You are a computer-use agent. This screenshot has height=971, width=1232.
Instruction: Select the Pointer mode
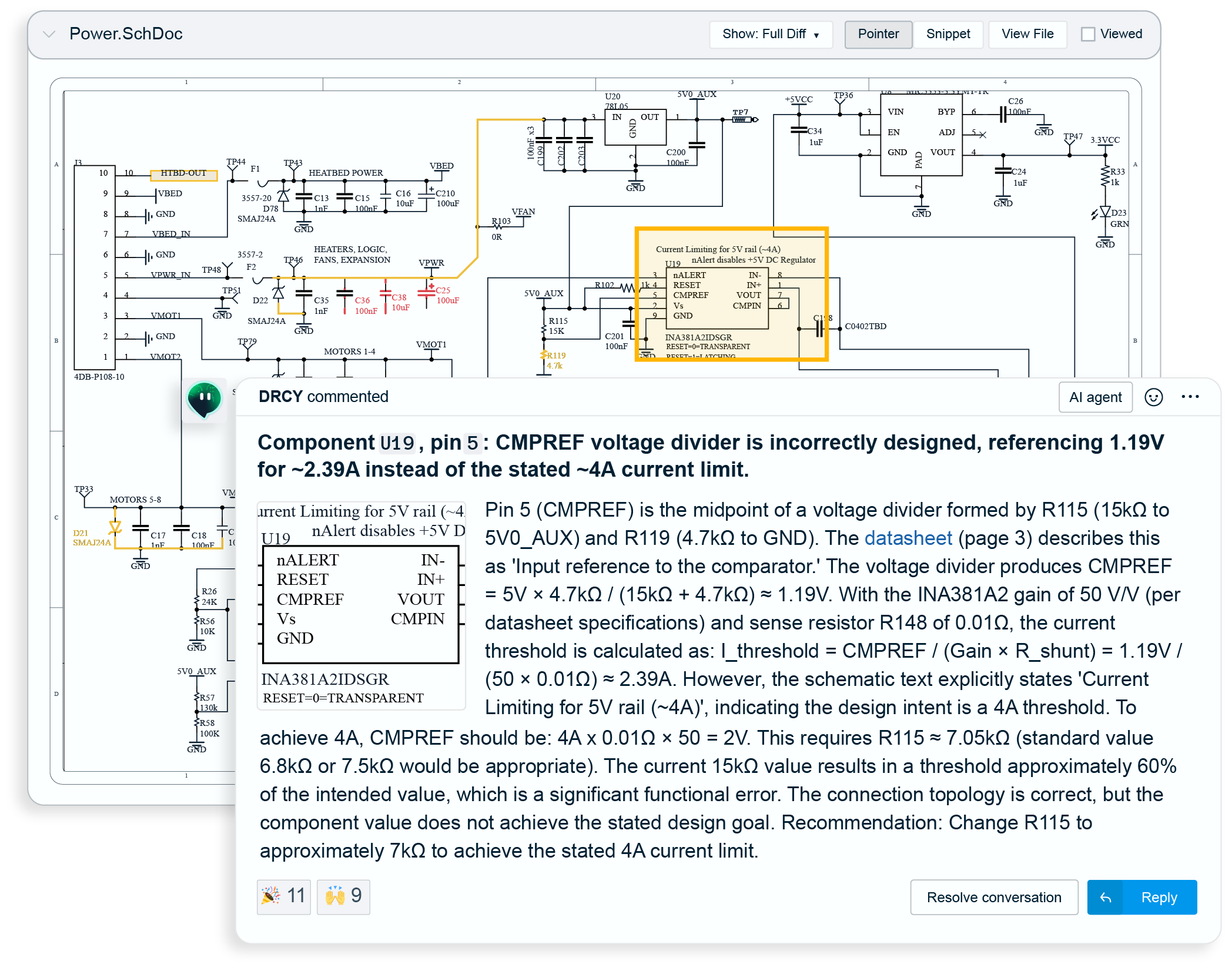pyautogui.click(x=878, y=34)
